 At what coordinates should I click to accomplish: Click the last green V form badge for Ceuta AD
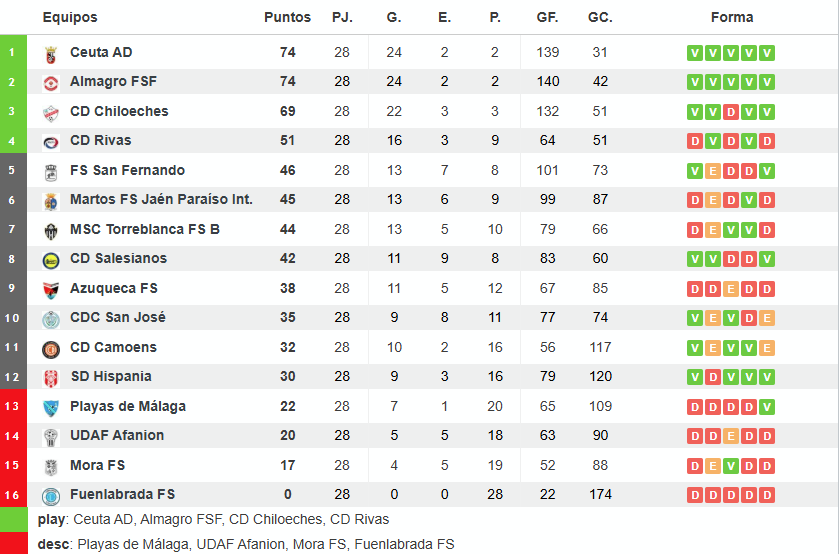pos(767,53)
